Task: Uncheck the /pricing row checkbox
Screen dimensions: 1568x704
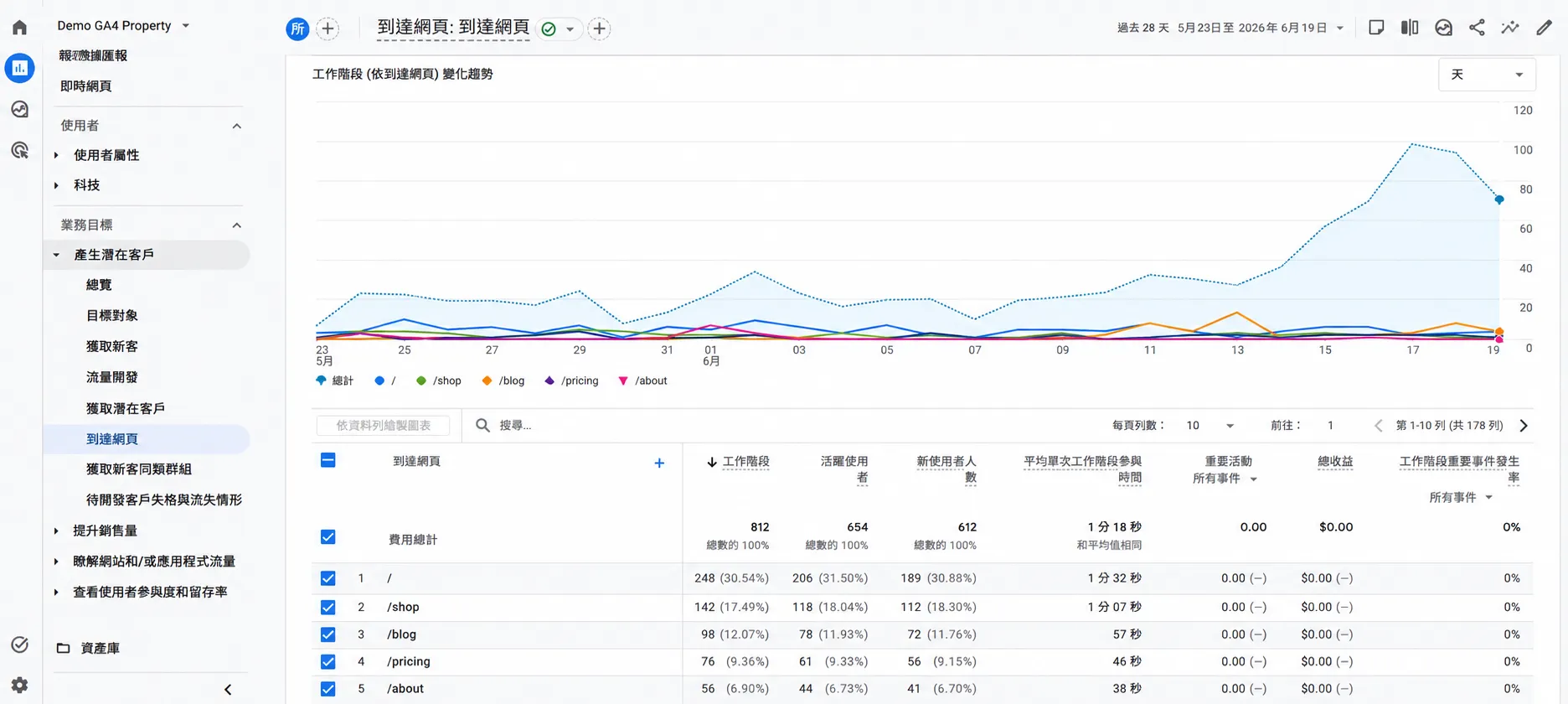Action: tap(328, 661)
